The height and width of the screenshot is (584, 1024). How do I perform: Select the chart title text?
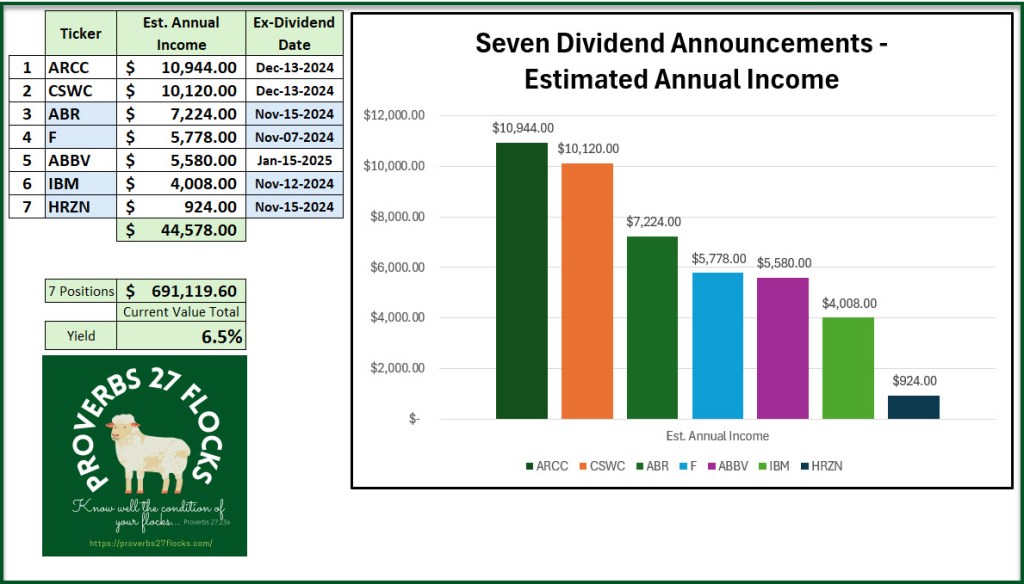(681, 61)
